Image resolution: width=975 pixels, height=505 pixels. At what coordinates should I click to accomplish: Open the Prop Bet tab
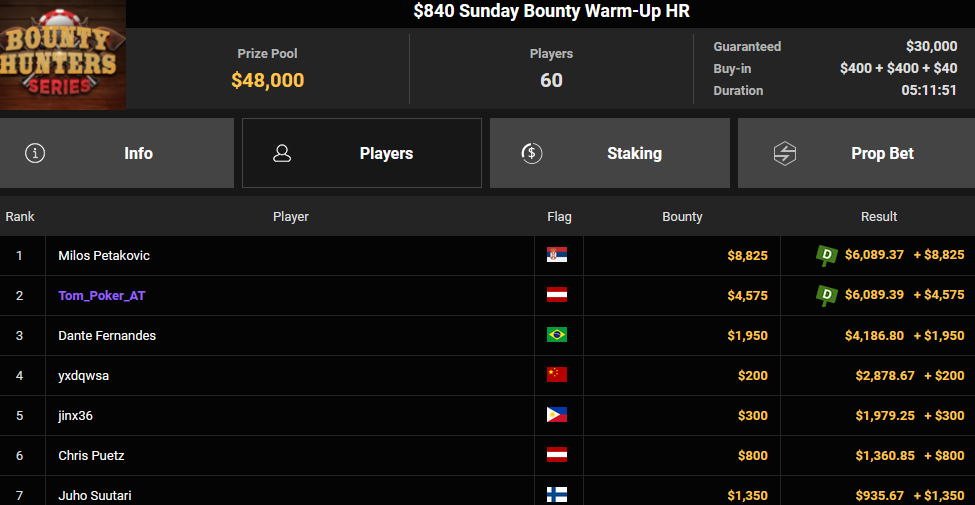(x=856, y=153)
